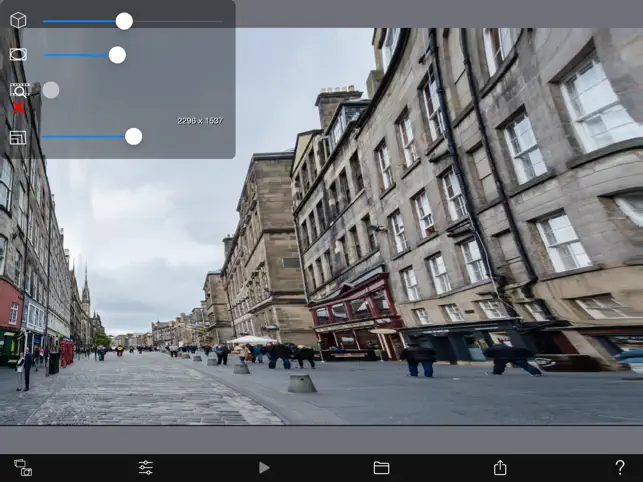Open the adjustments sliders panel
Viewport: 643px width, 482px height.
pyautogui.click(x=146, y=468)
